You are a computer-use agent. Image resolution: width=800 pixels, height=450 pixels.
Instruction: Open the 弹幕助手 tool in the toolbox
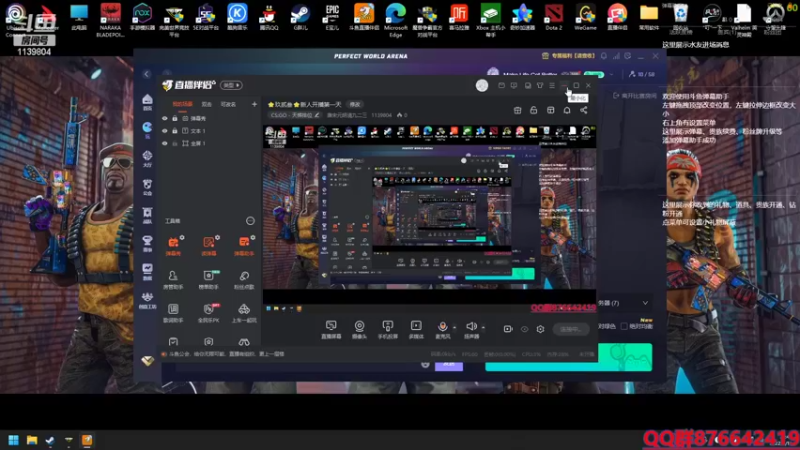click(244, 245)
